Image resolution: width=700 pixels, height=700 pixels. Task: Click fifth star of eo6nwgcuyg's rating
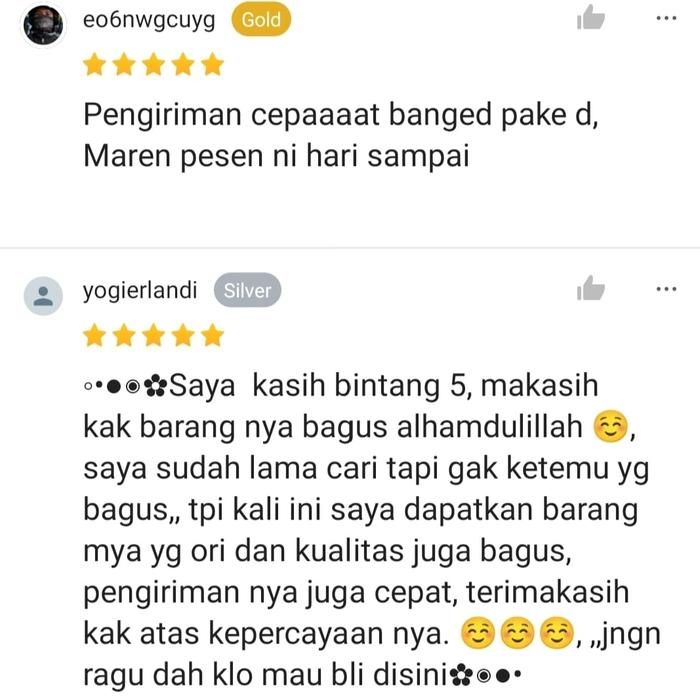click(x=212, y=65)
